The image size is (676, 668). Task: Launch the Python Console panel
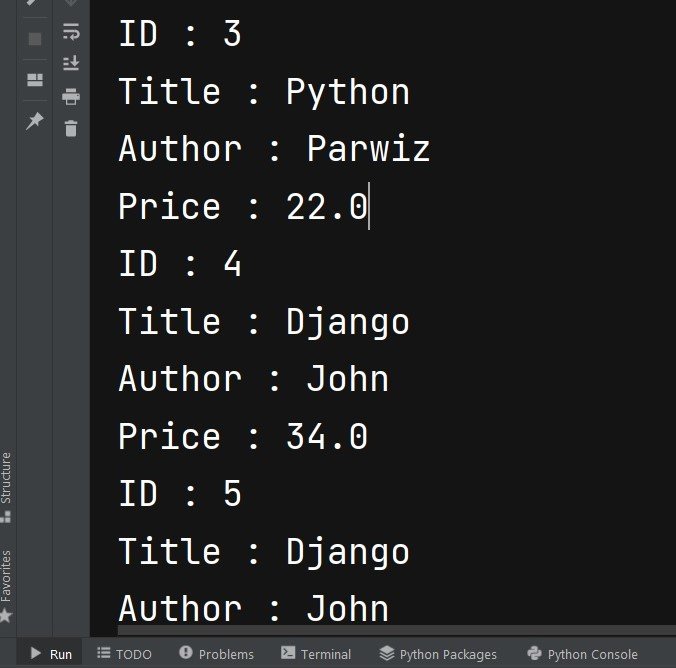pyautogui.click(x=582, y=654)
